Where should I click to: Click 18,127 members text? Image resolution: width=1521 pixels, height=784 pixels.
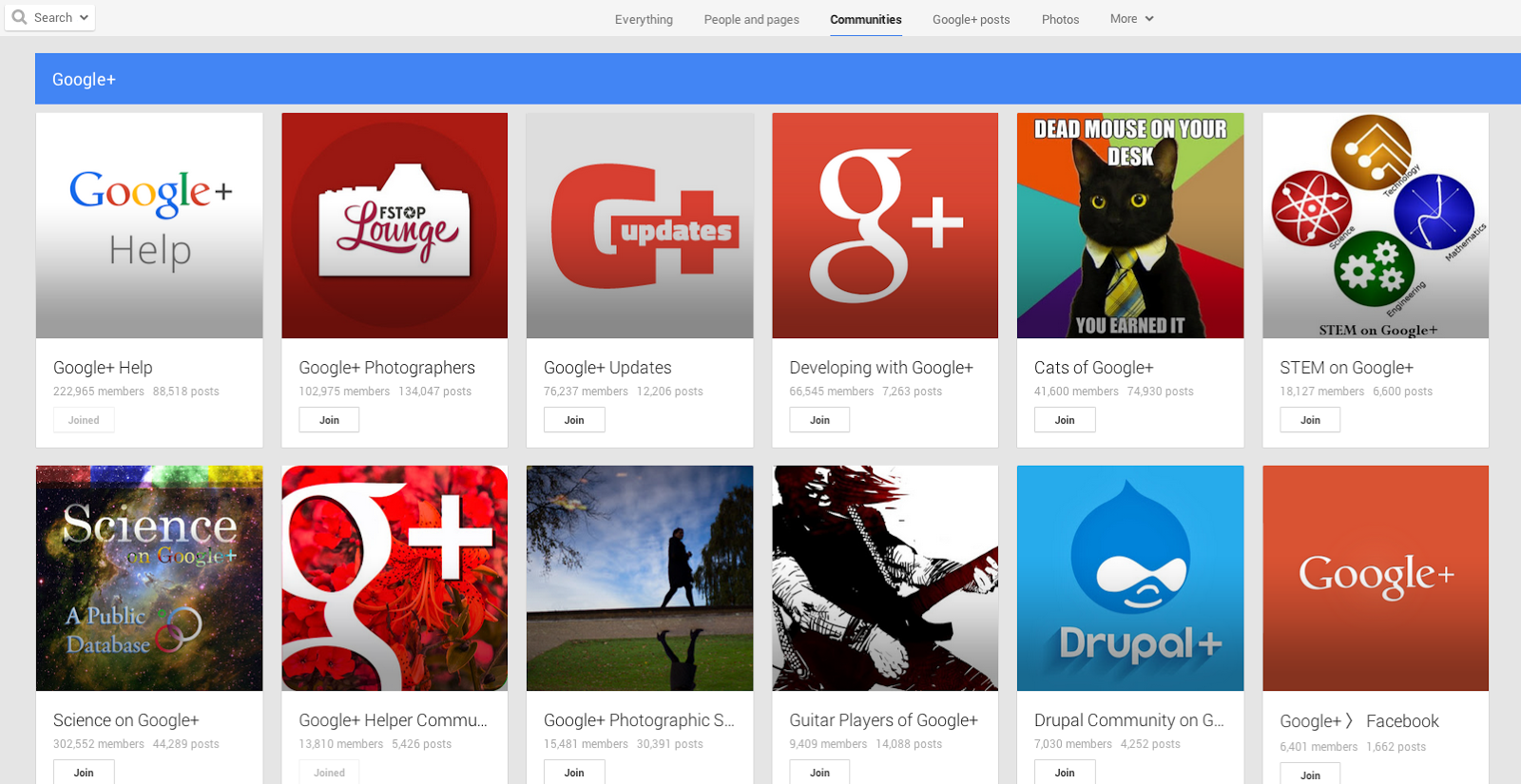click(x=1321, y=392)
